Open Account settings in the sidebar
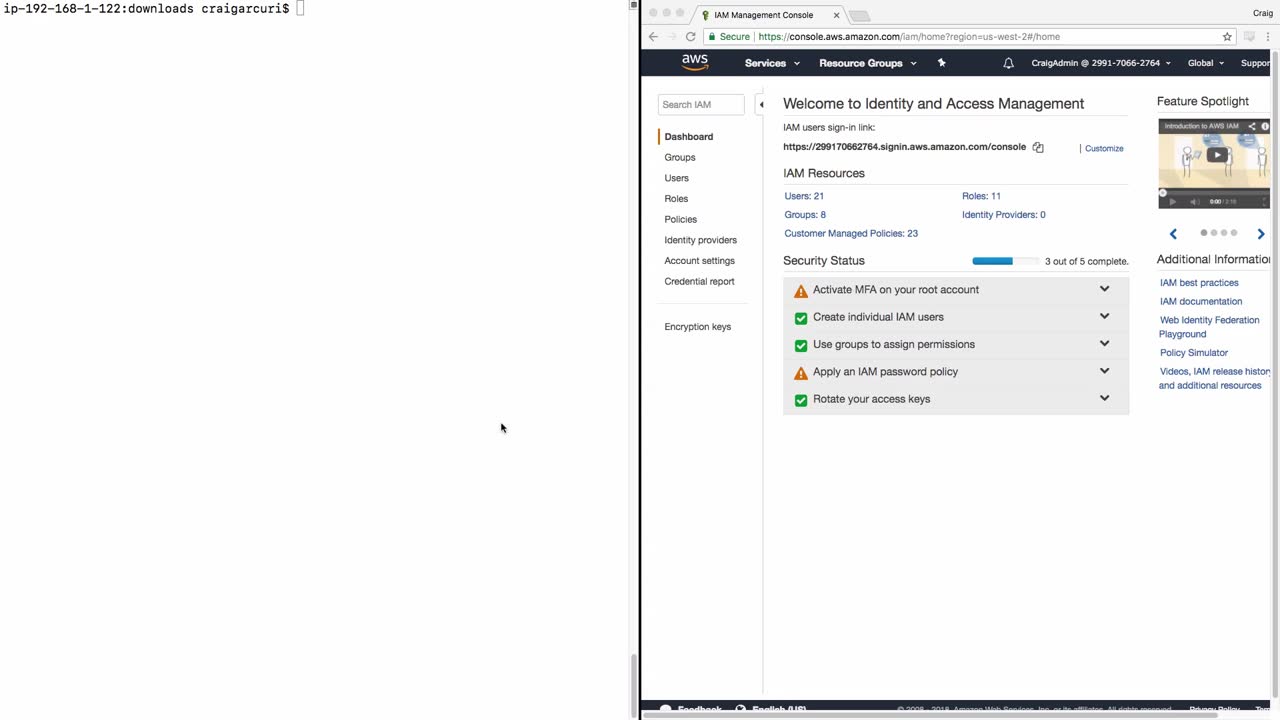This screenshot has width=1280, height=720. coord(700,261)
